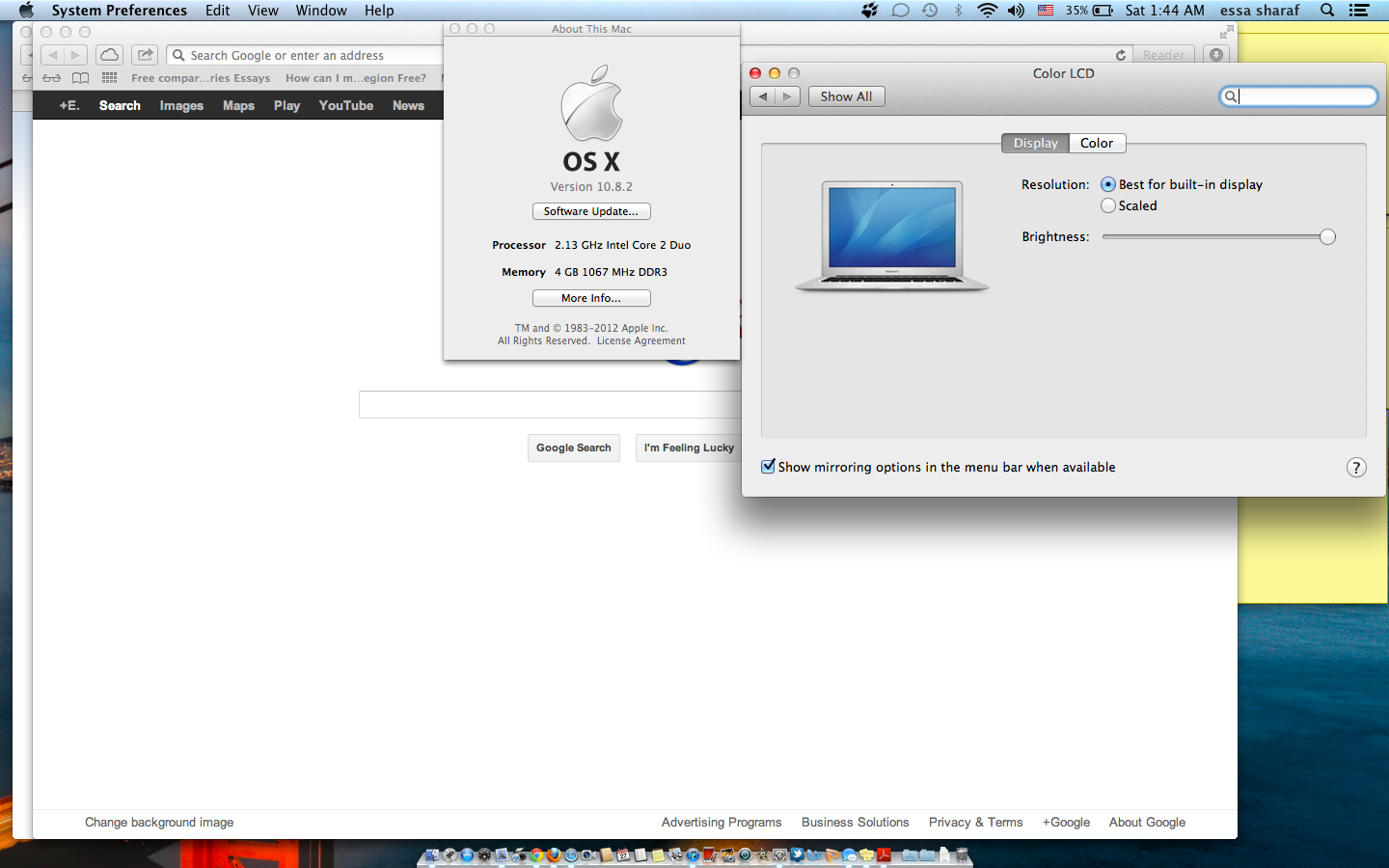Click the paw print menu bar icon

(870, 11)
